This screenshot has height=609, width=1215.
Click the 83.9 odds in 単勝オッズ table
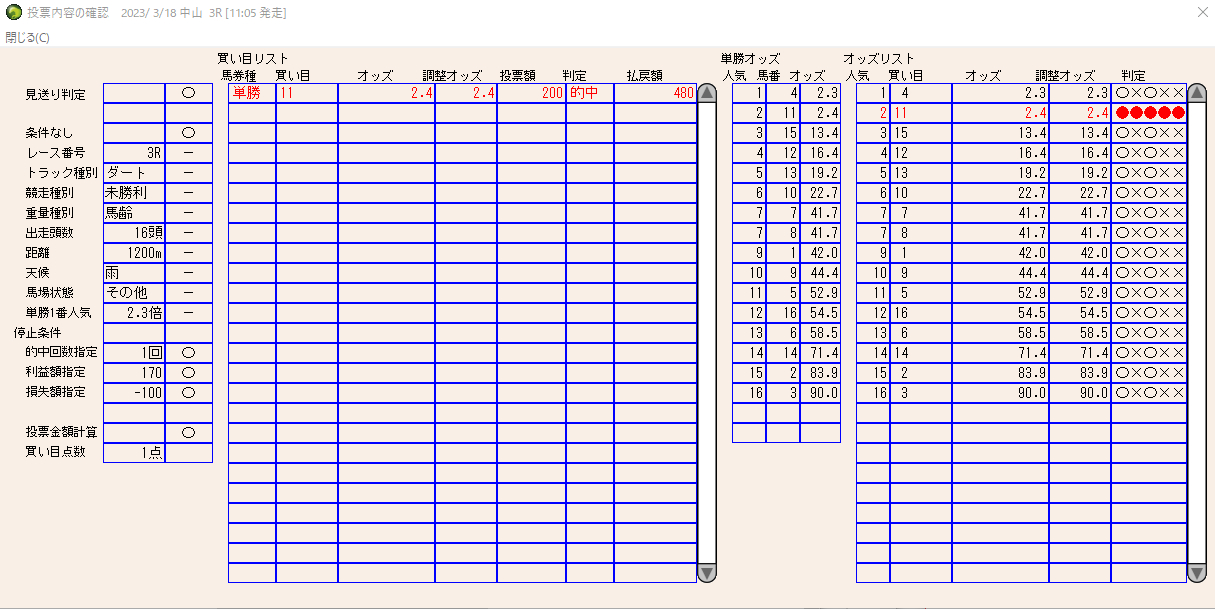pos(820,373)
